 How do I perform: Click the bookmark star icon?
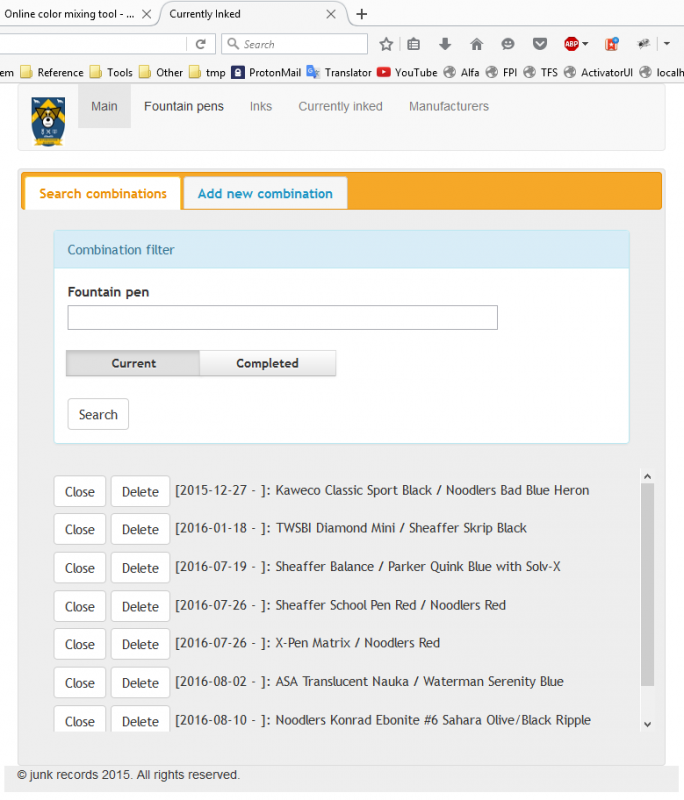coord(386,44)
